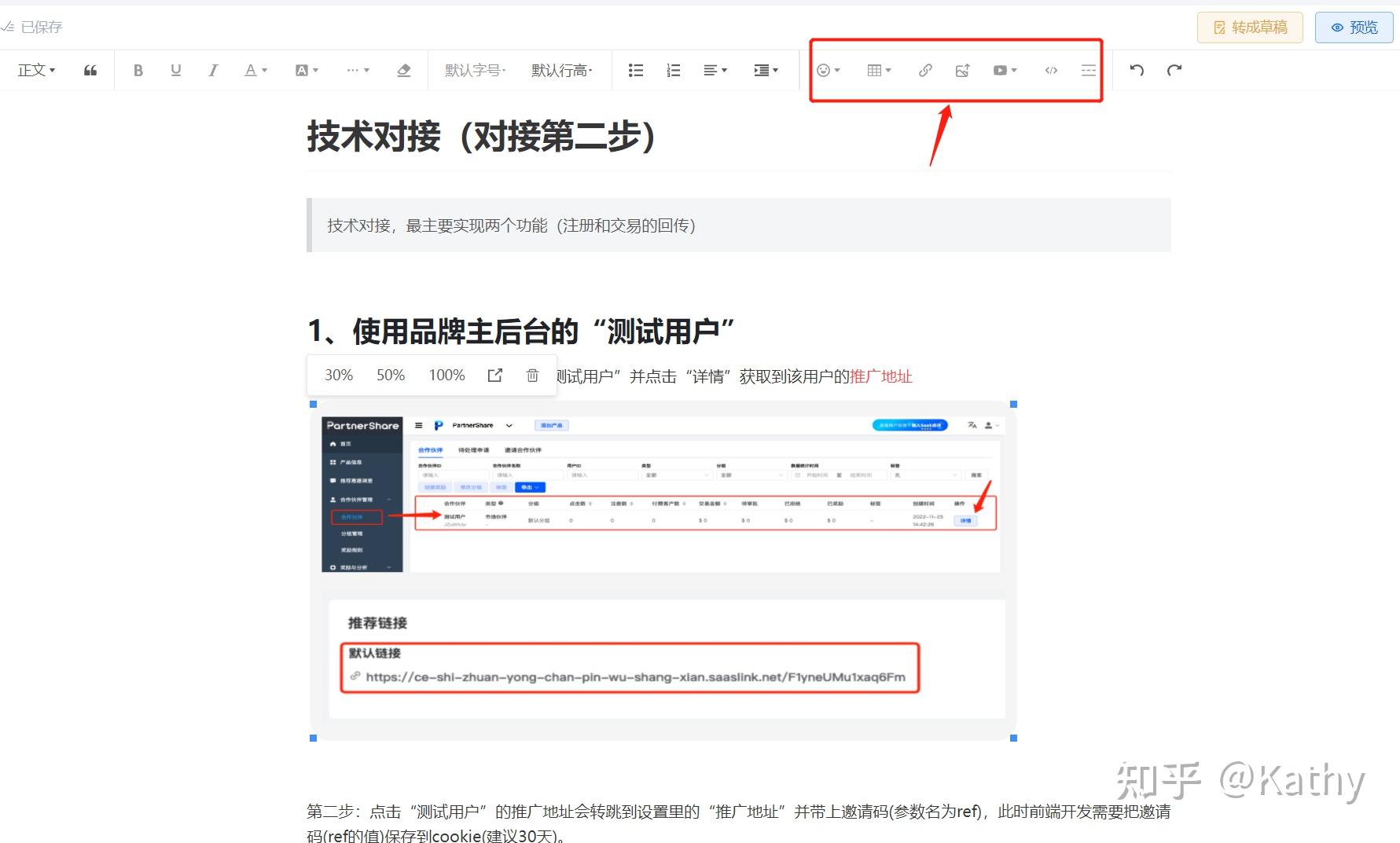
Task: Insert a block quote
Action: coord(90,71)
